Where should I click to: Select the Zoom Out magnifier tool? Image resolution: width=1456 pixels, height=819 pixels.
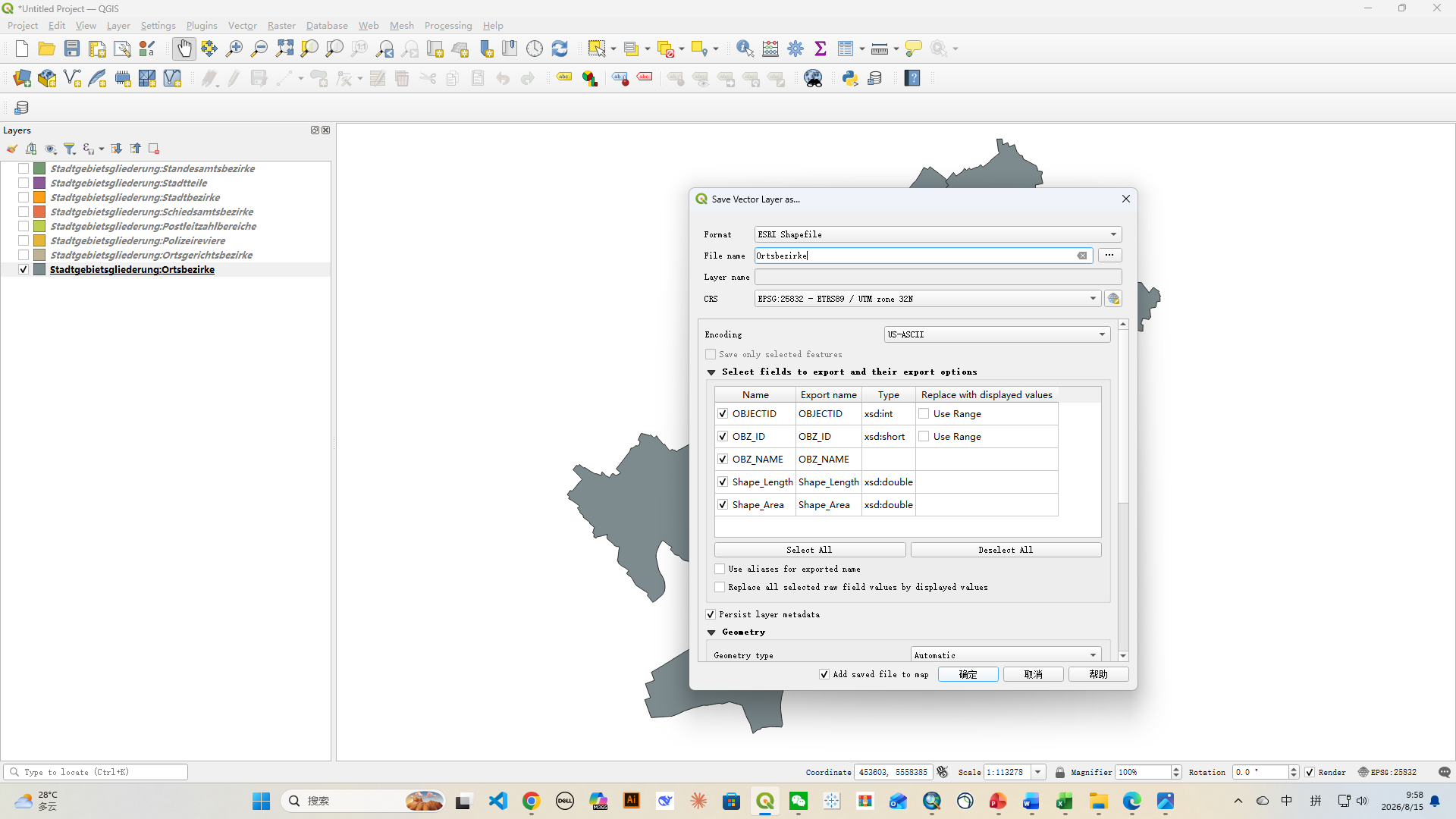(259, 49)
